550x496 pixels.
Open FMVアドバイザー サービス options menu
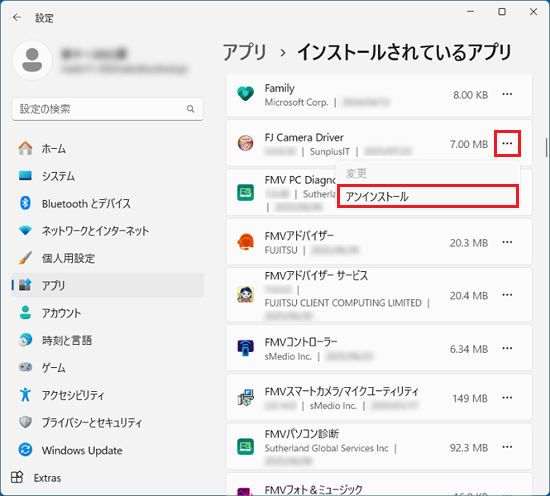click(x=507, y=295)
